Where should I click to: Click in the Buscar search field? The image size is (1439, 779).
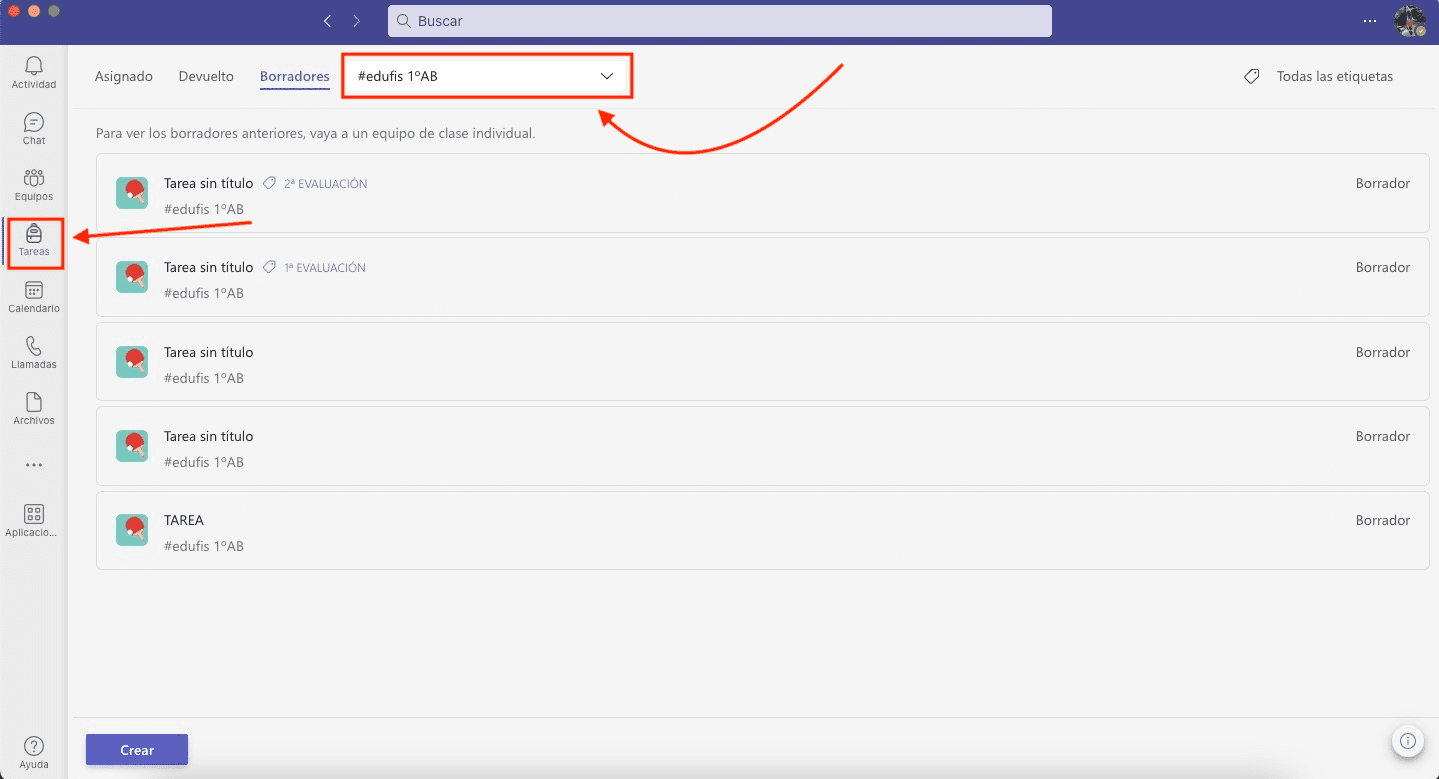(x=719, y=21)
